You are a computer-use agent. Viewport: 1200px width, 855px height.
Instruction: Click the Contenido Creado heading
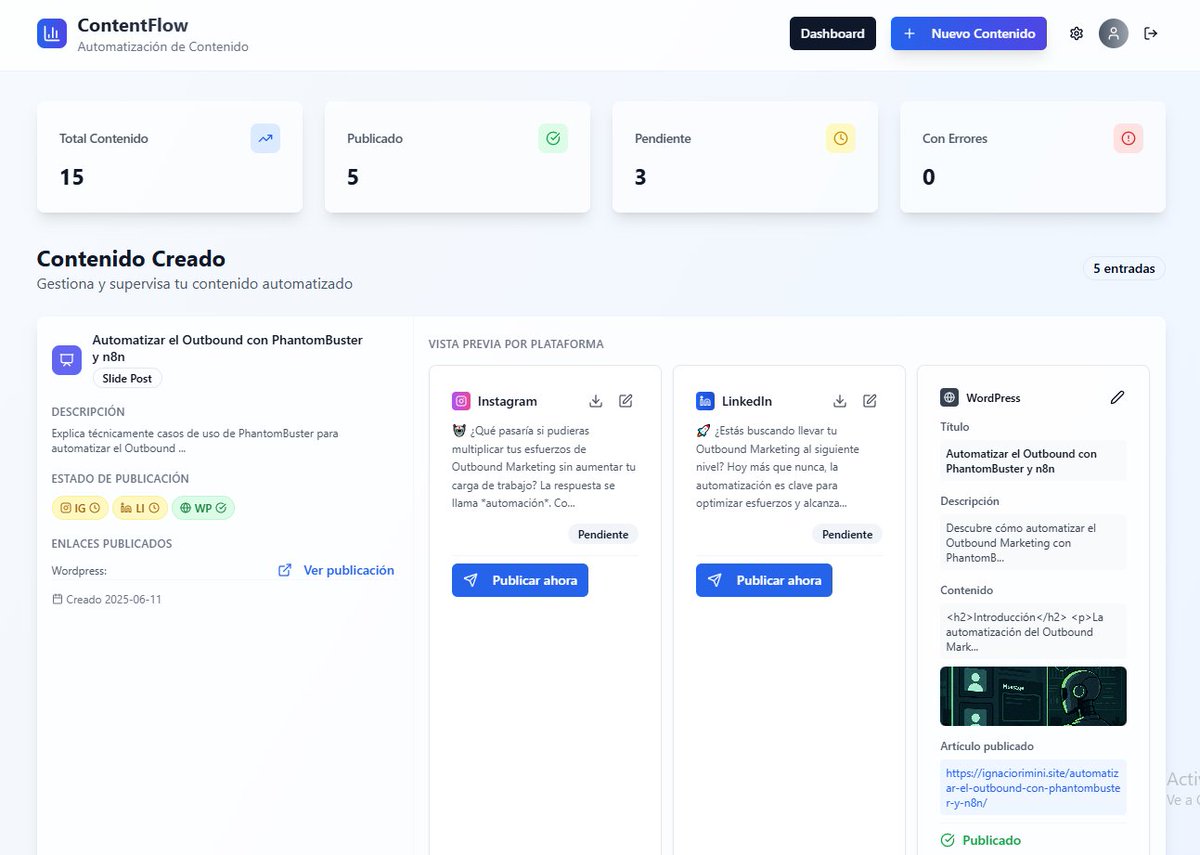(x=131, y=259)
